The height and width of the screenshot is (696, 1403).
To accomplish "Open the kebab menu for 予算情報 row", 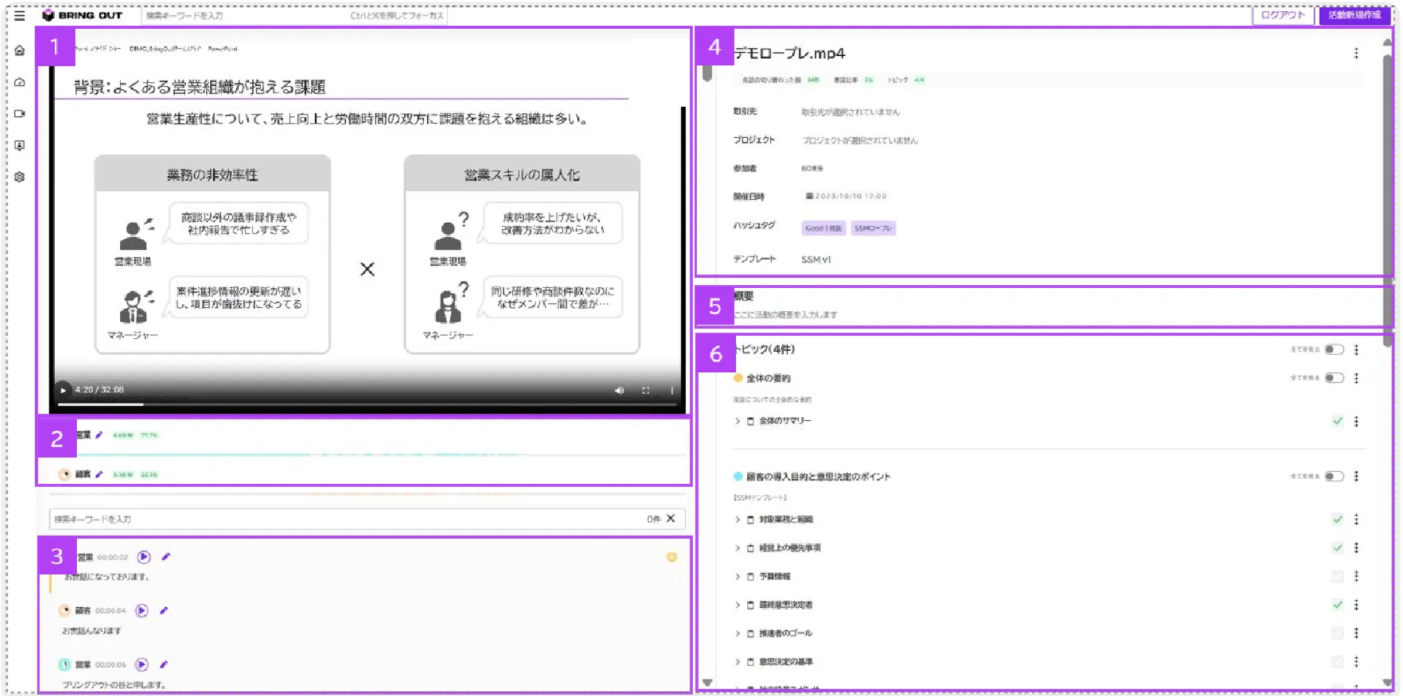I will point(1356,577).
